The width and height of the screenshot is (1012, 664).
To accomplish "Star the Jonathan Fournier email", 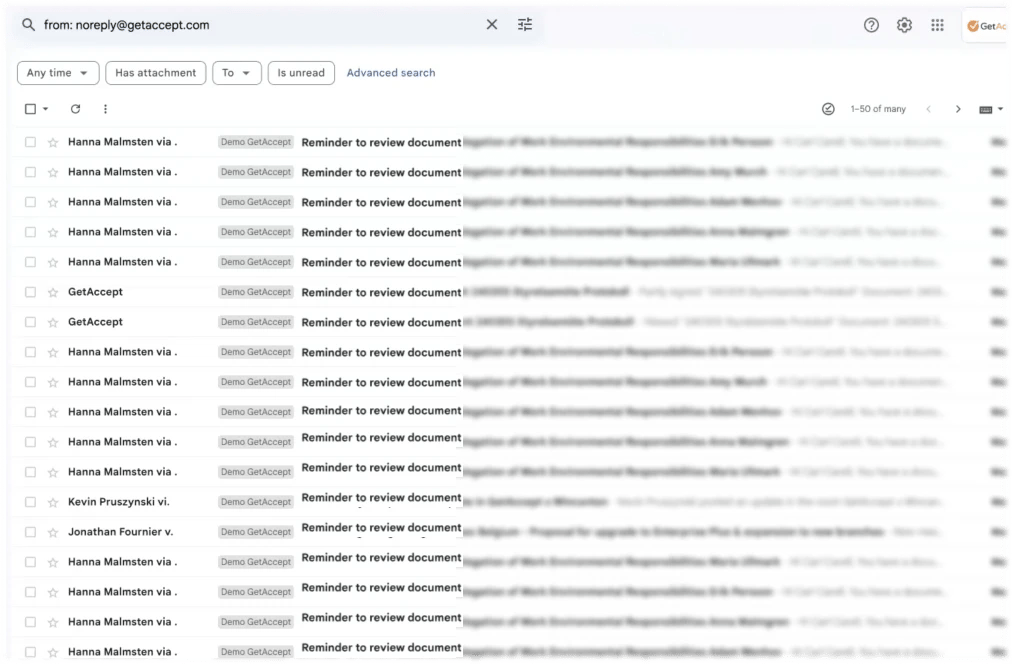I will click(53, 532).
